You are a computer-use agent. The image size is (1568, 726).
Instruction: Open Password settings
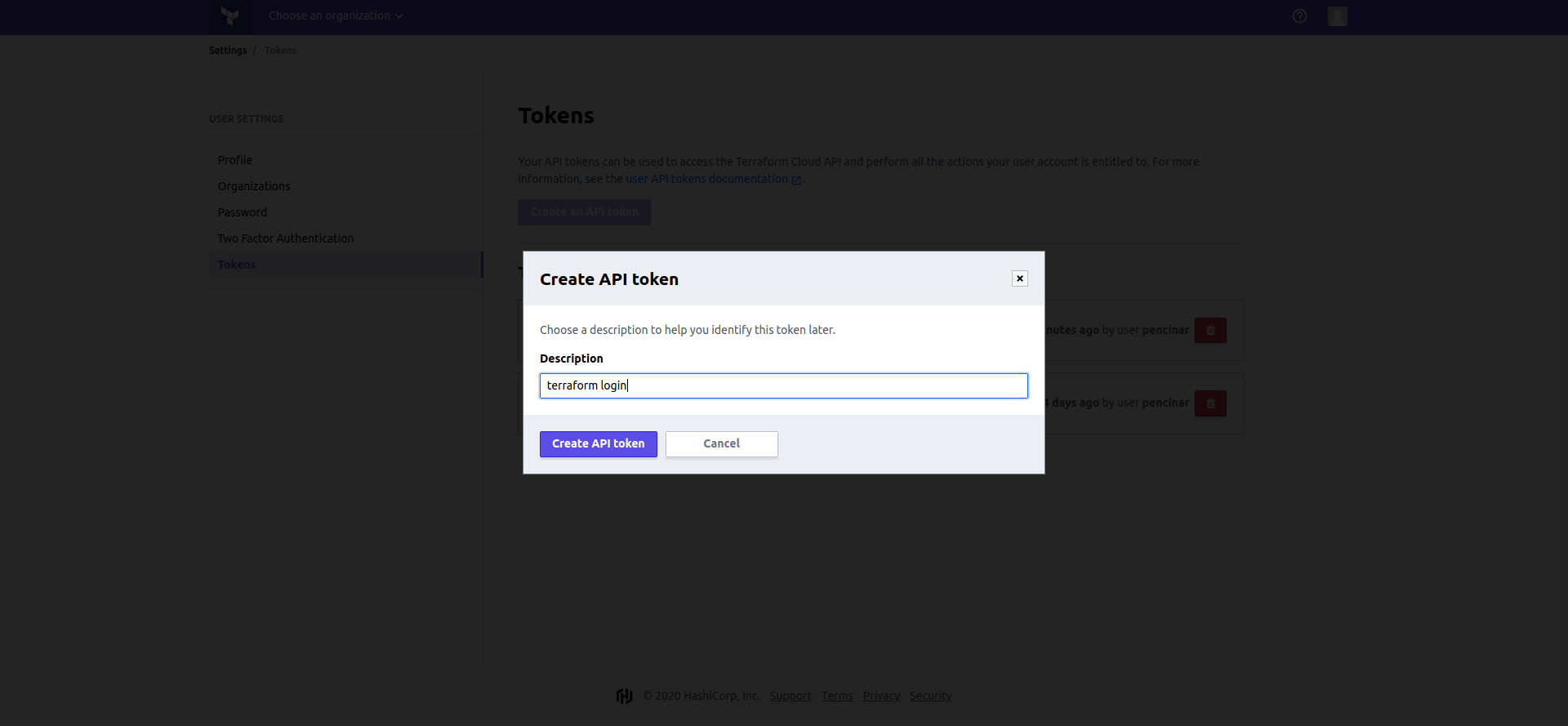tap(242, 212)
